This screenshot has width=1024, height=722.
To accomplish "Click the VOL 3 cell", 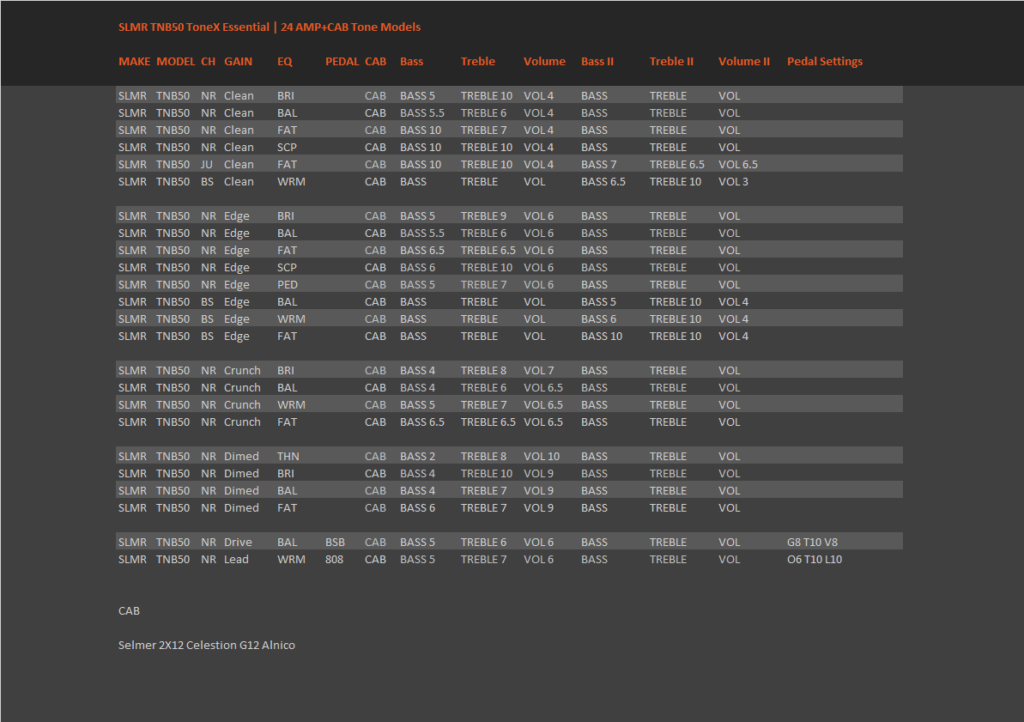I will point(733,181).
